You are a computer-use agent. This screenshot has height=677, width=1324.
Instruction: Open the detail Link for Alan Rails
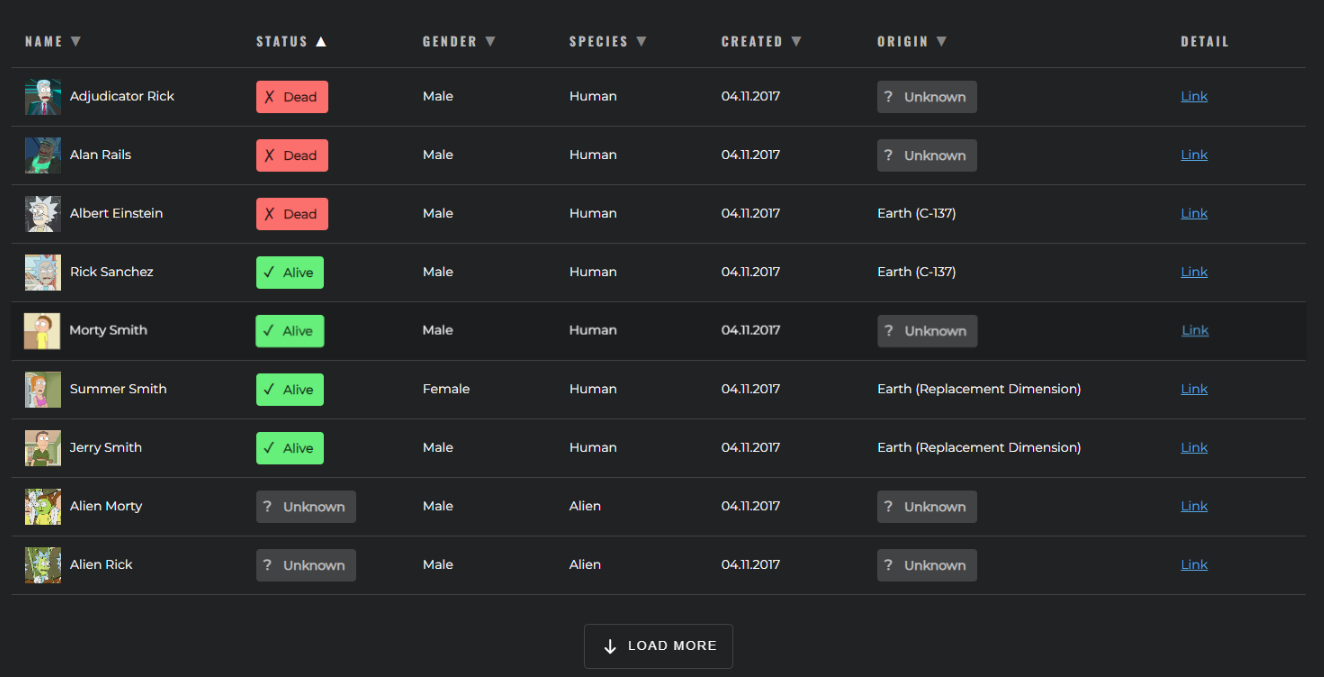[1194, 155]
